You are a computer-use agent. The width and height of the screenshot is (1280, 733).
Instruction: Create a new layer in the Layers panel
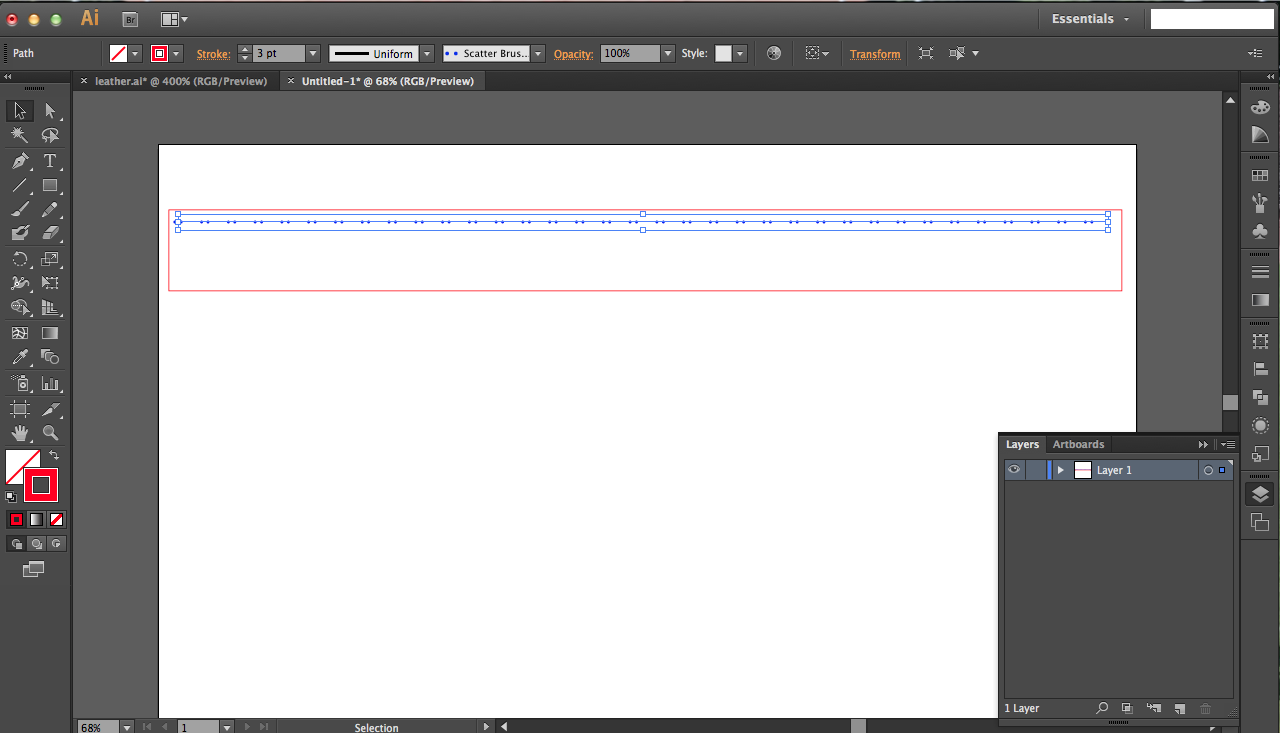click(x=1179, y=708)
